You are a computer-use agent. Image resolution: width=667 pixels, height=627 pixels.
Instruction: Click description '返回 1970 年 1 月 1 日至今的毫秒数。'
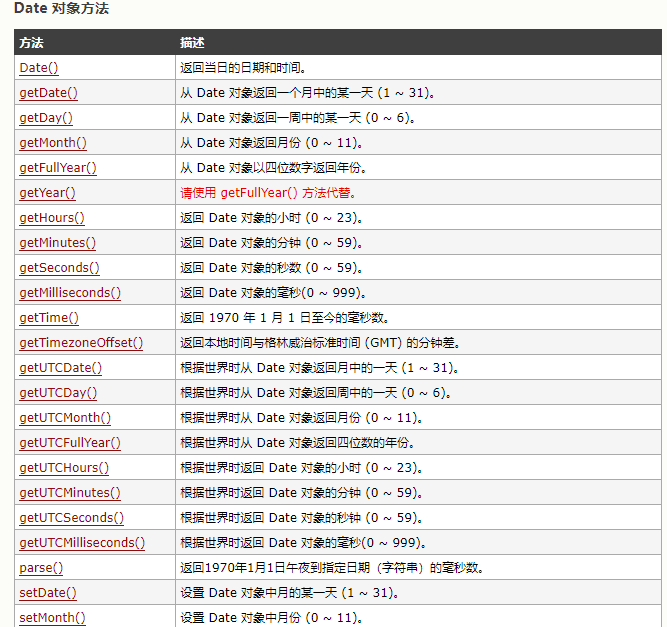pyautogui.click(x=285, y=318)
